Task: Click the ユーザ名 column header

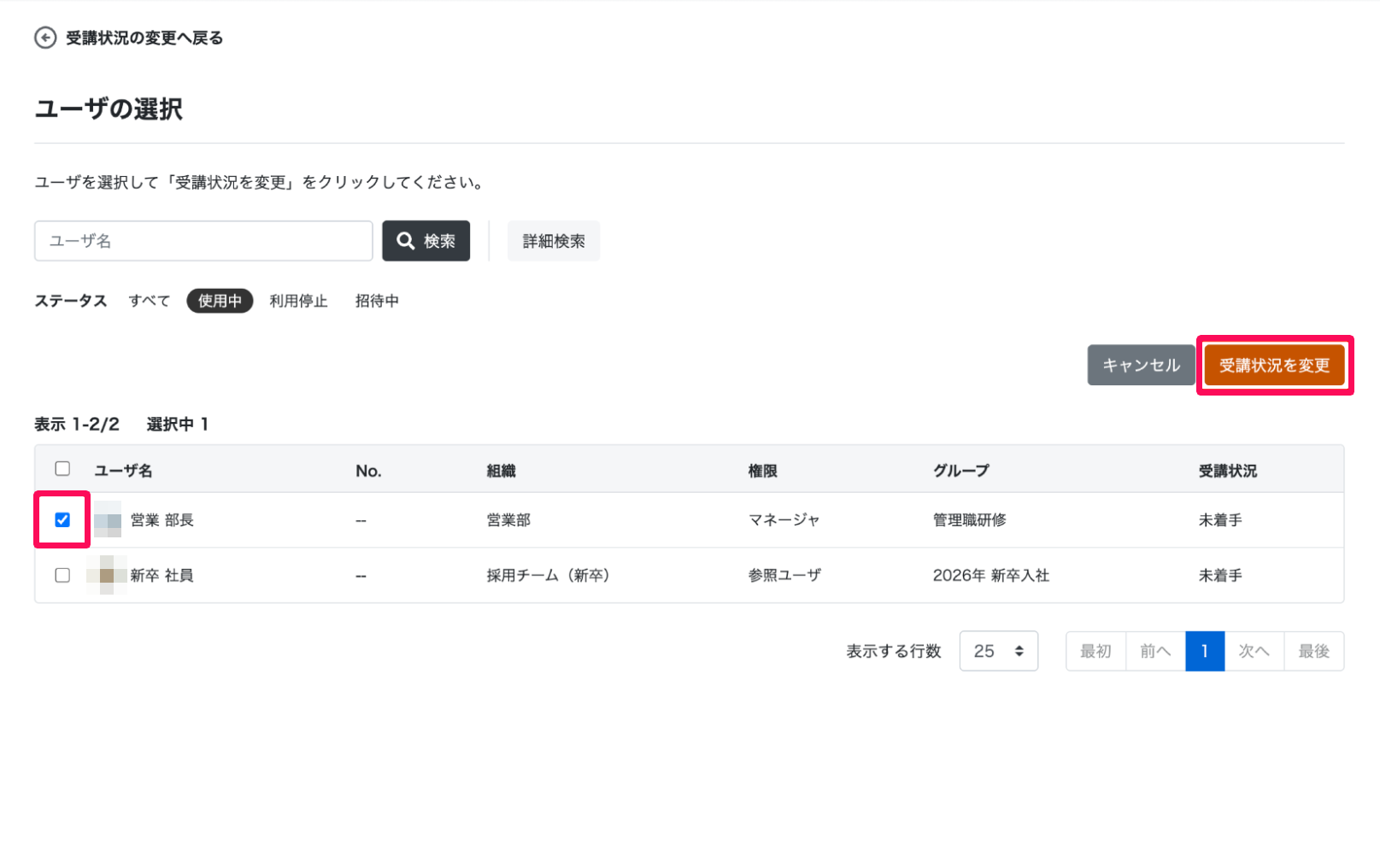Action: click(123, 471)
